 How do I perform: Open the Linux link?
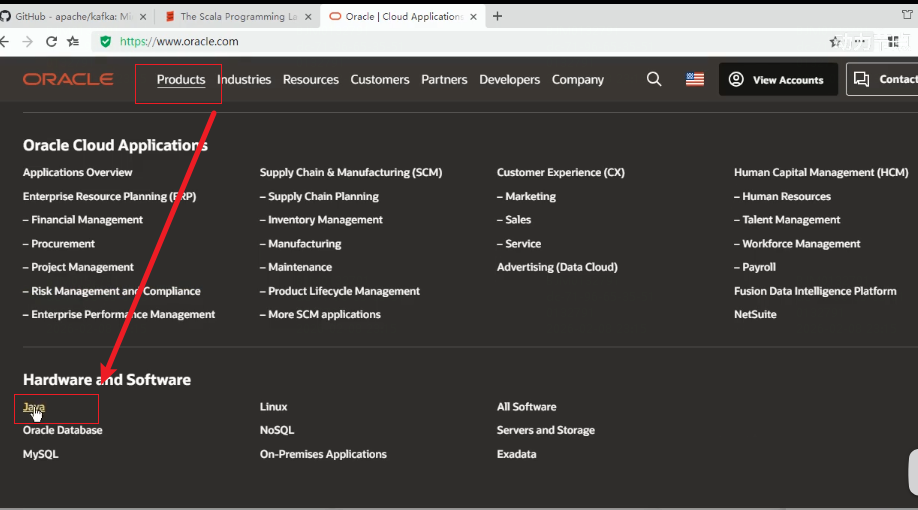point(273,406)
